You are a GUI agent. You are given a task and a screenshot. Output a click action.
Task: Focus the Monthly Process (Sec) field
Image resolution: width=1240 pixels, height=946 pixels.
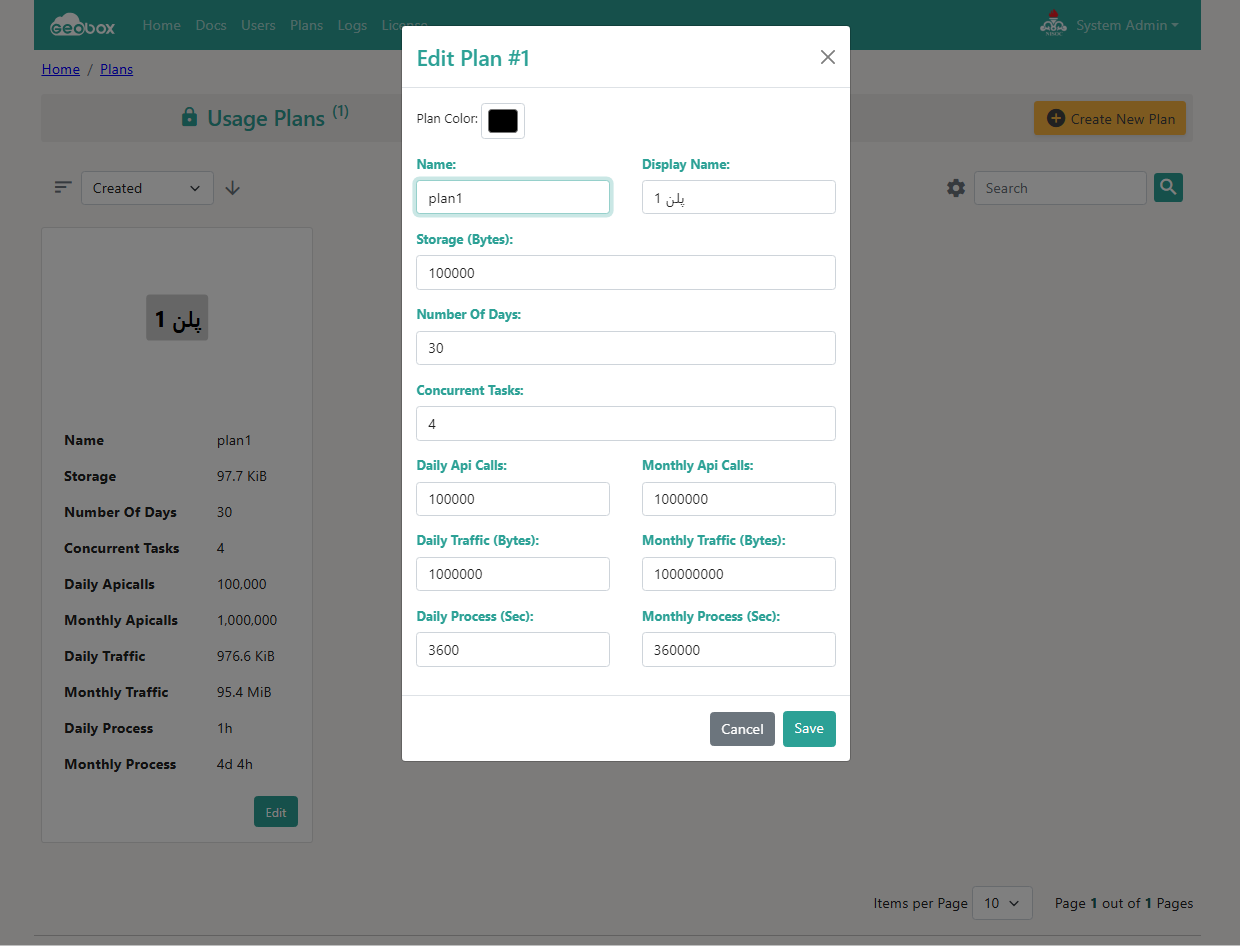(738, 650)
